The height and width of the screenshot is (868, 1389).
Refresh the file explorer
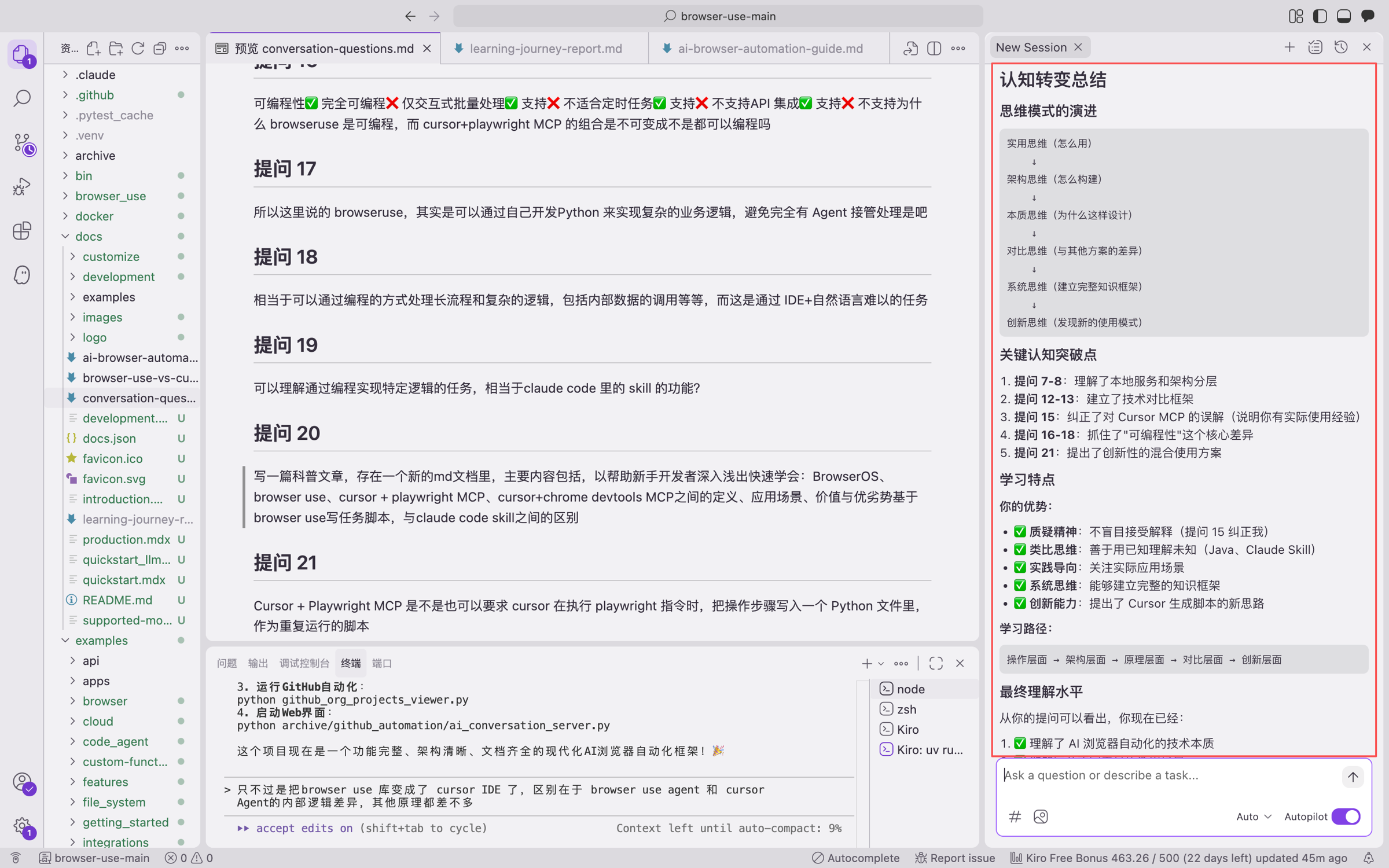pyautogui.click(x=138, y=49)
